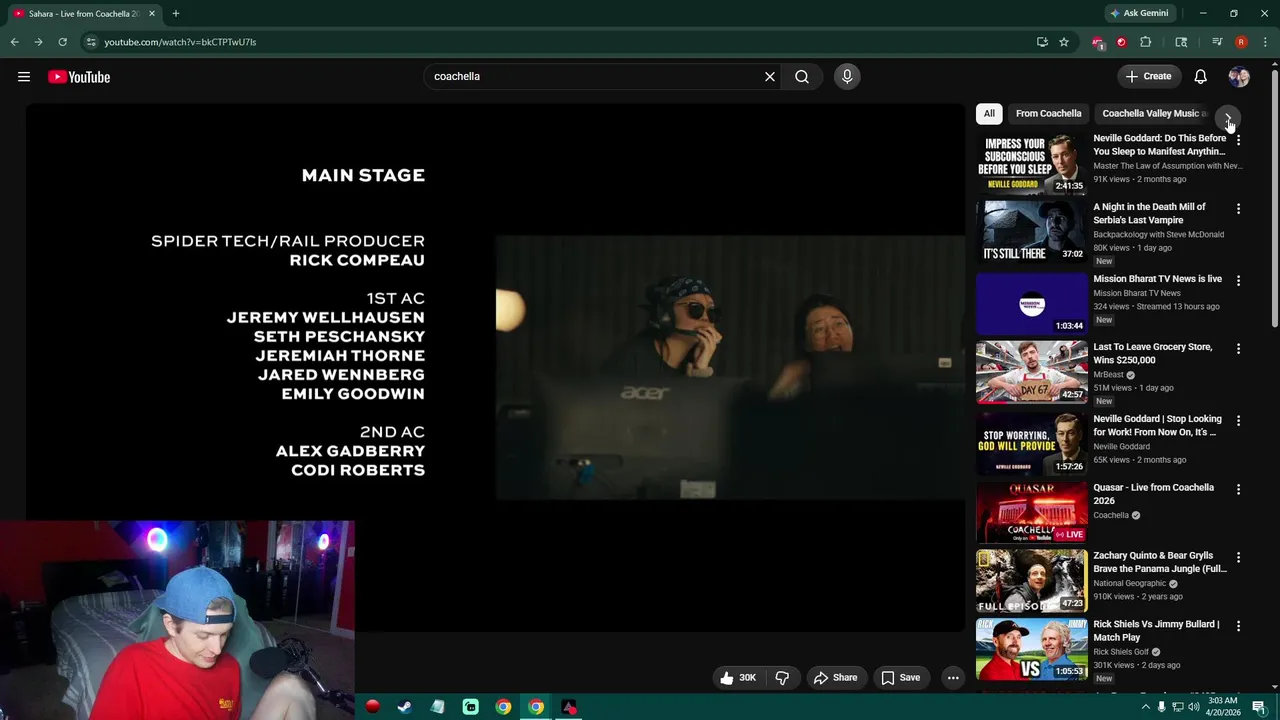Image resolution: width=1280 pixels, height=720 pixels.
Task: Go back in browser history
Action: point(14,42)
